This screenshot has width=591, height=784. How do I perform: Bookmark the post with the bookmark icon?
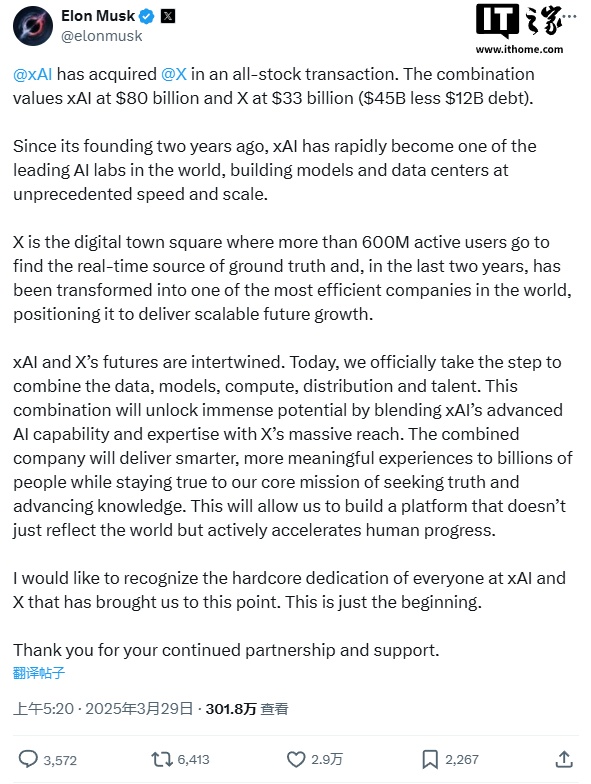[430, 760]
